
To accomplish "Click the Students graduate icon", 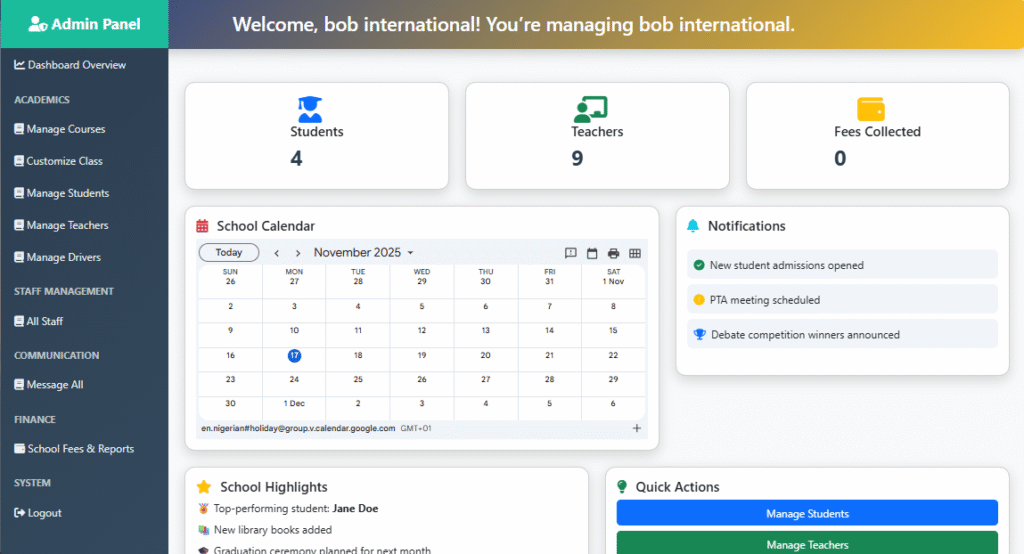I will tap(310, 108).
